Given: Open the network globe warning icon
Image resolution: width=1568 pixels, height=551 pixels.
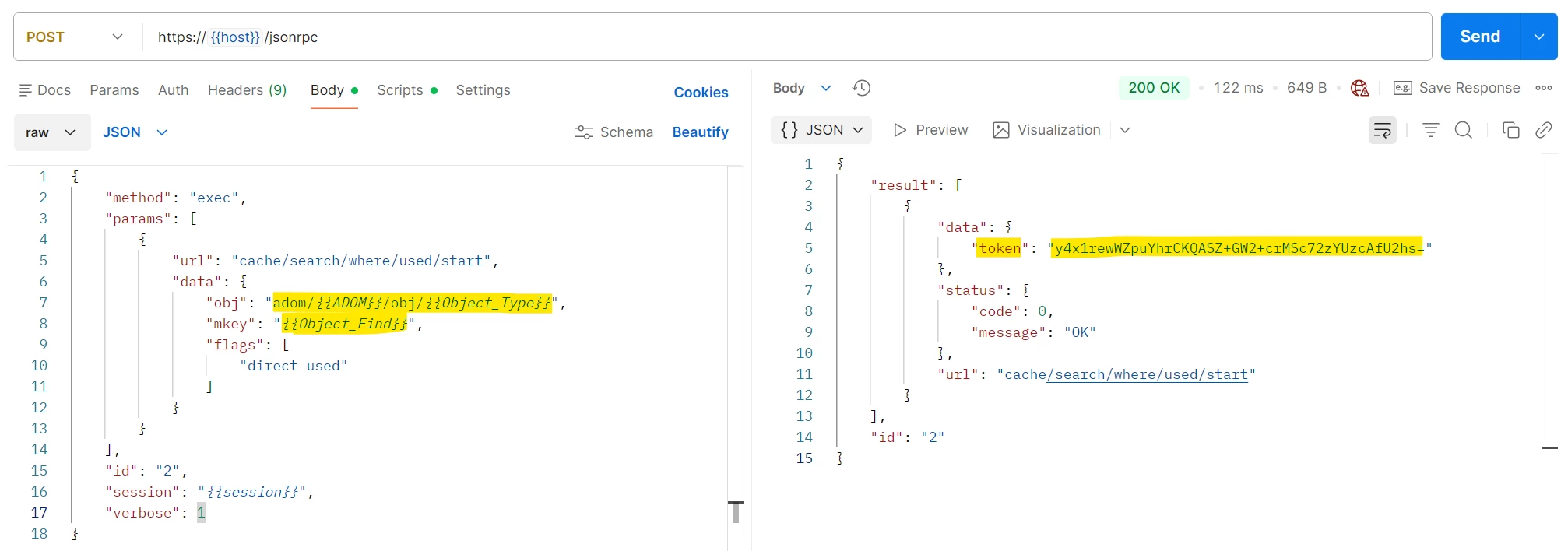Looking at the screenshot, I should [x=1360, y=88].
